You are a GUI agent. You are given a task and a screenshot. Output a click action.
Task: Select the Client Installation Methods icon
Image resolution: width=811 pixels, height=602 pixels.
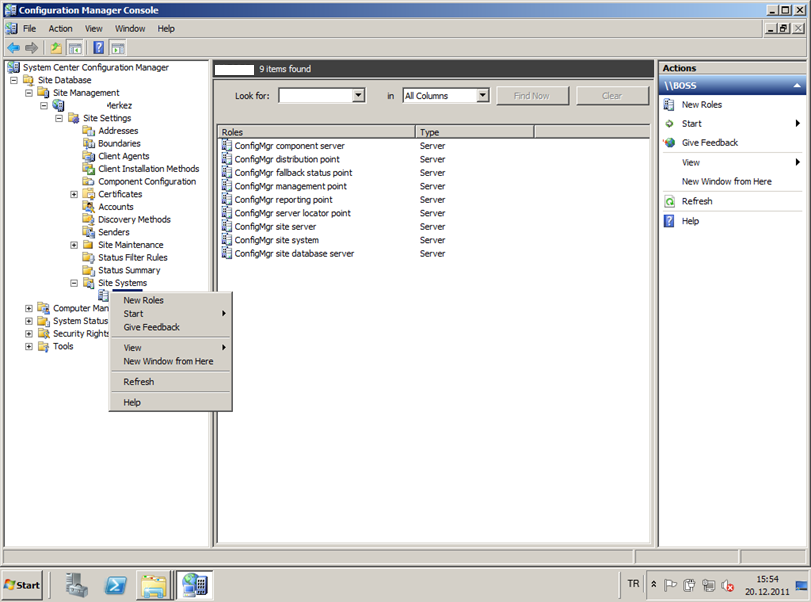pos(88,169)
